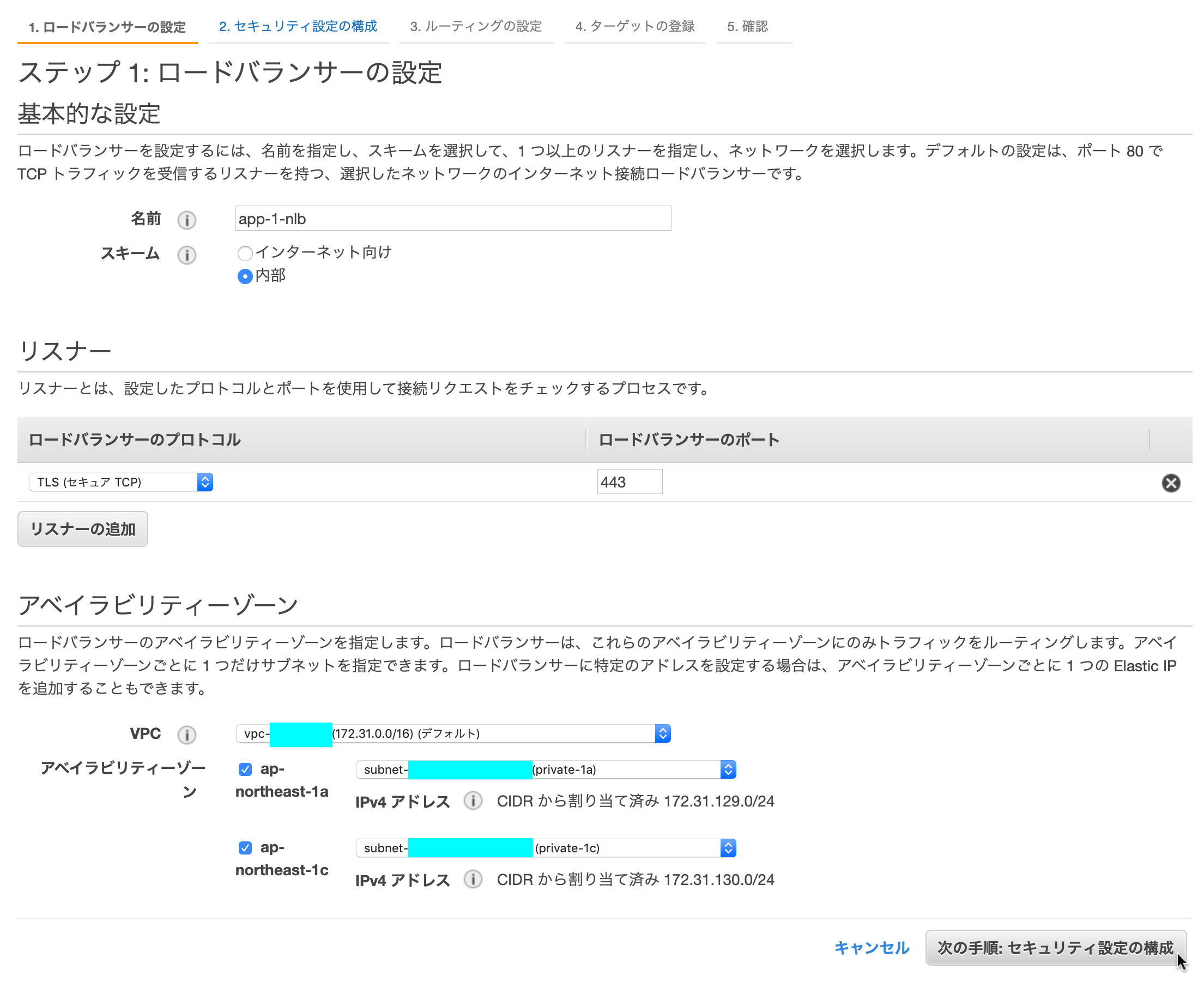
Task: Click the IPv4 アドレス info icon for ap-northeast-1a
Action: [473, 801]
